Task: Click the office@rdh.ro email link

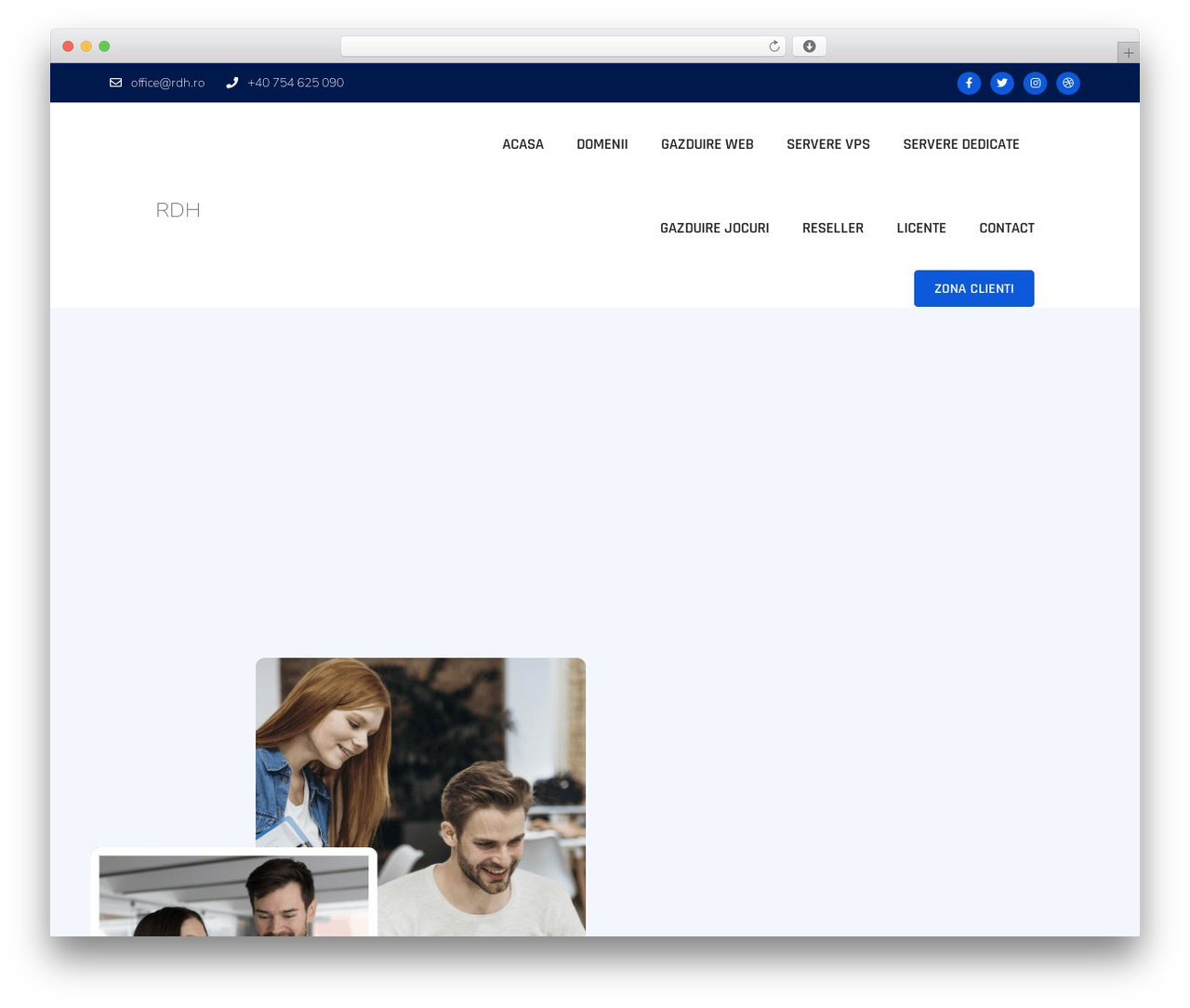Action: tap(167, 83)
